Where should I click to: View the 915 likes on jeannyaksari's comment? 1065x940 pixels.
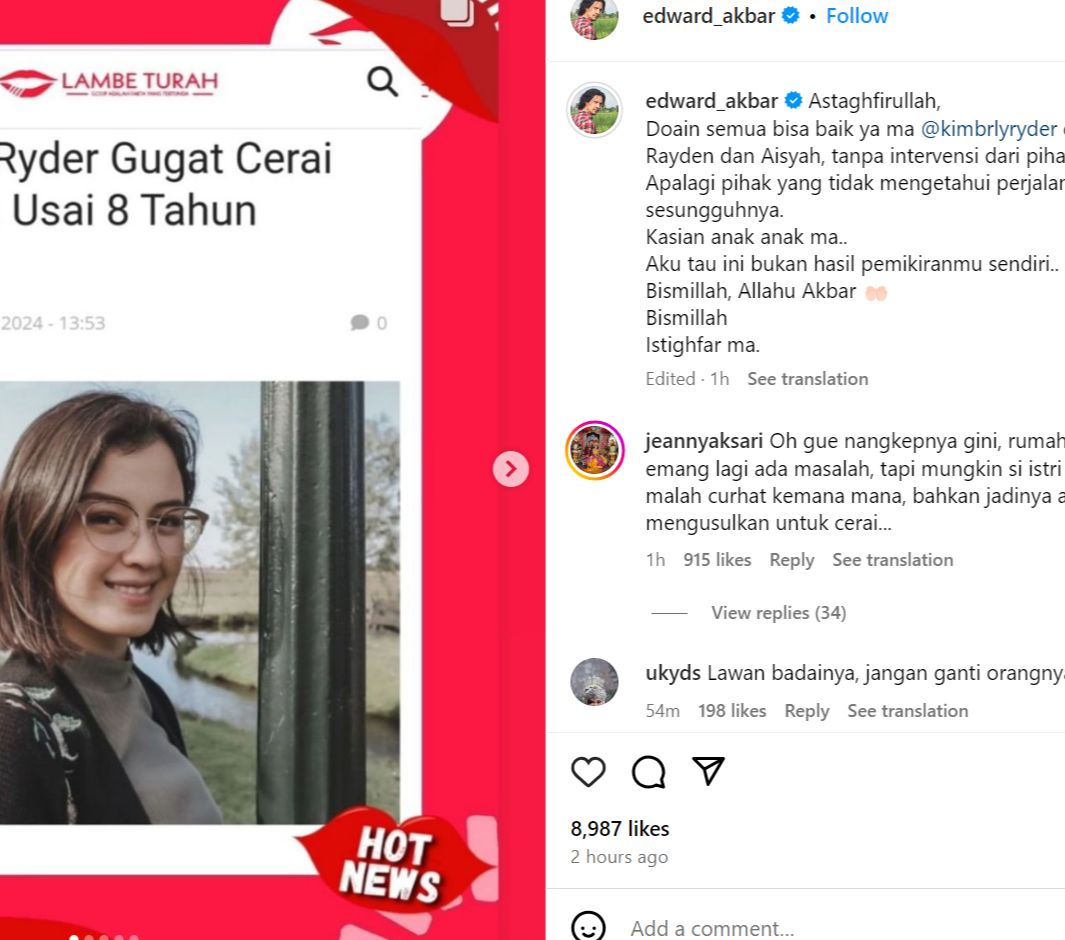click(x=717, y=560)
